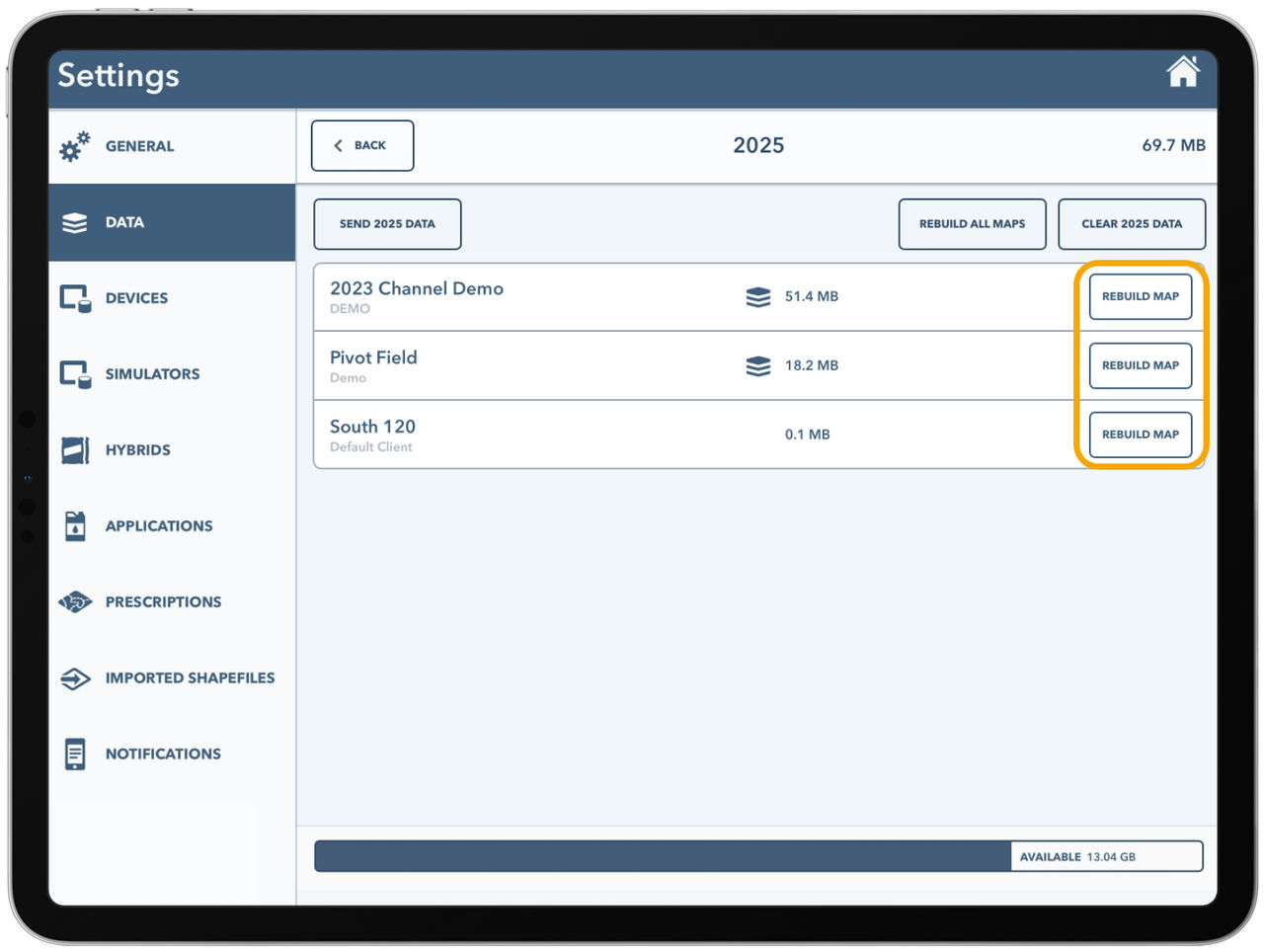The height and width of the screenshot is (952, 1264).
Task: Click the 0.1 MB size value
Action: pyautogui.click(x=807, y=435)
